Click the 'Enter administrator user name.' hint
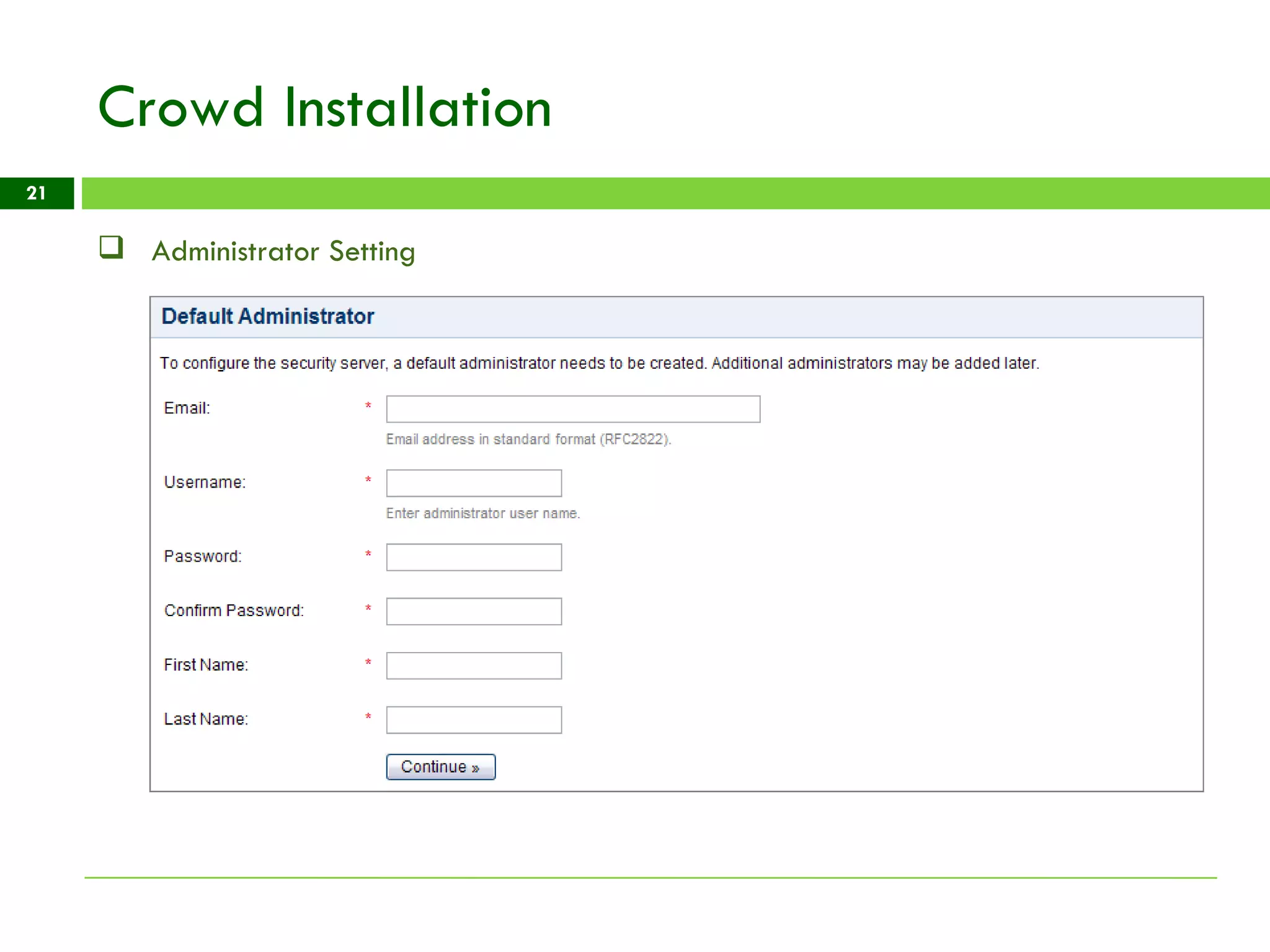1270x952 pixels. 483,513
